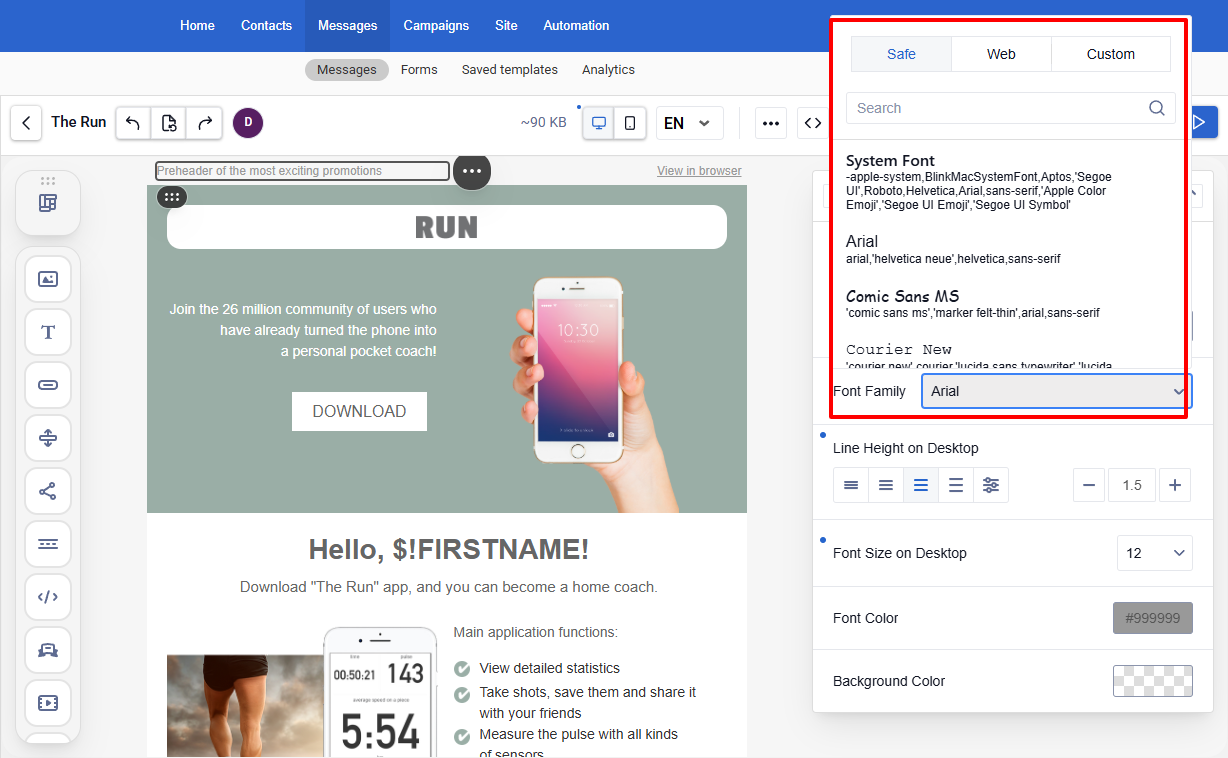Click the 1.5 line height value field

tap(1132, 485)
